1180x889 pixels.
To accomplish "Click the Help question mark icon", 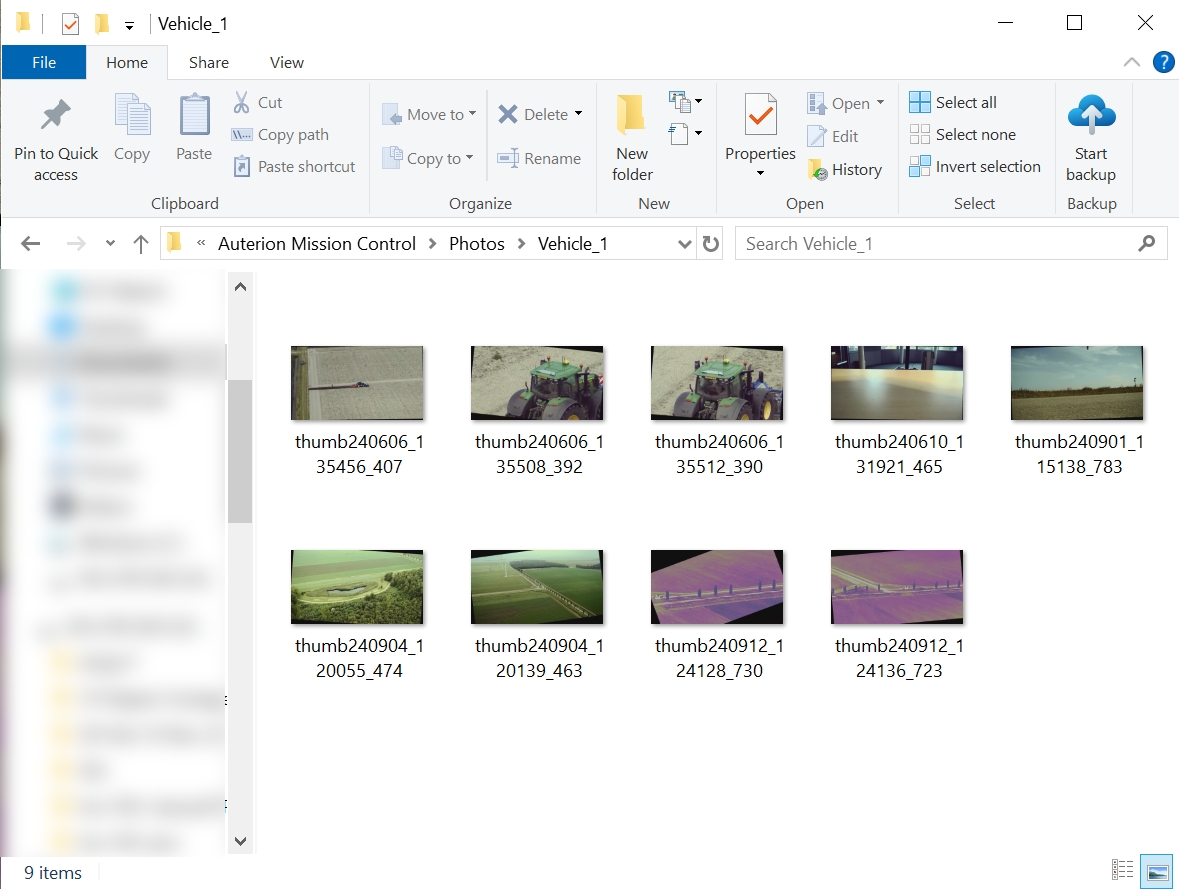I will coord(1163,62).
